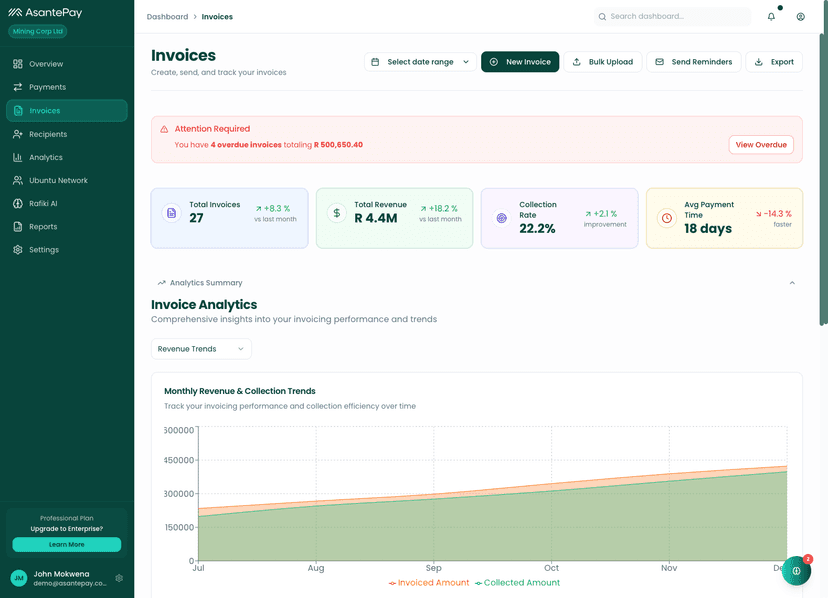Navigate to Dashboard via breadcrumb
The image size is (828, 598).
pos(167,16)
